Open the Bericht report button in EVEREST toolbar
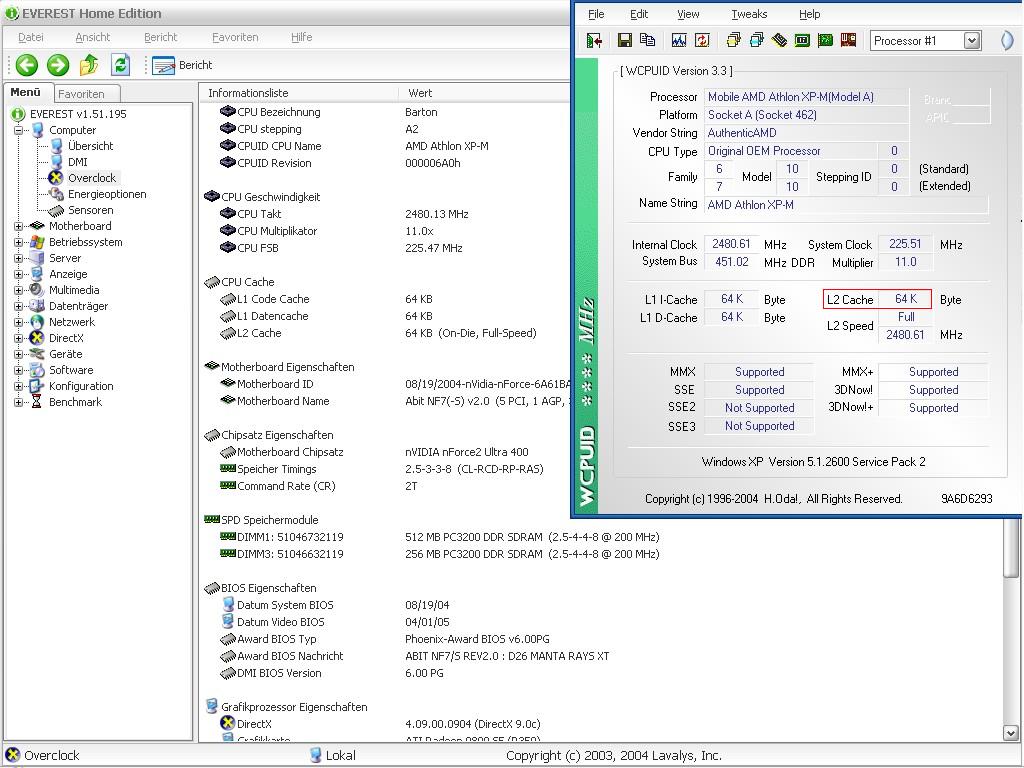The height and width of the screenshot is (768, 1024). pos(182,65)
